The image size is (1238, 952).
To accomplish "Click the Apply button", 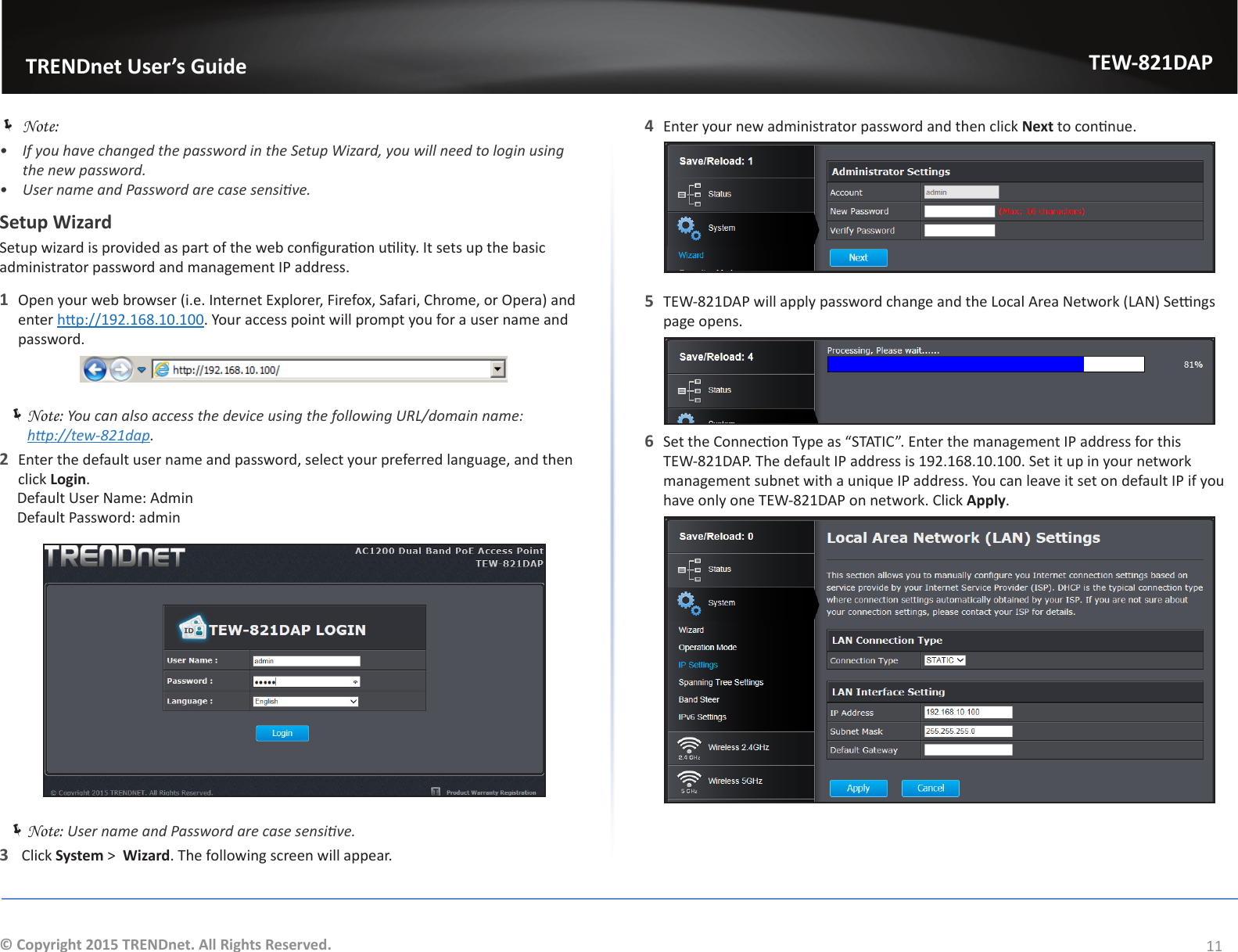I will (858, 789).
